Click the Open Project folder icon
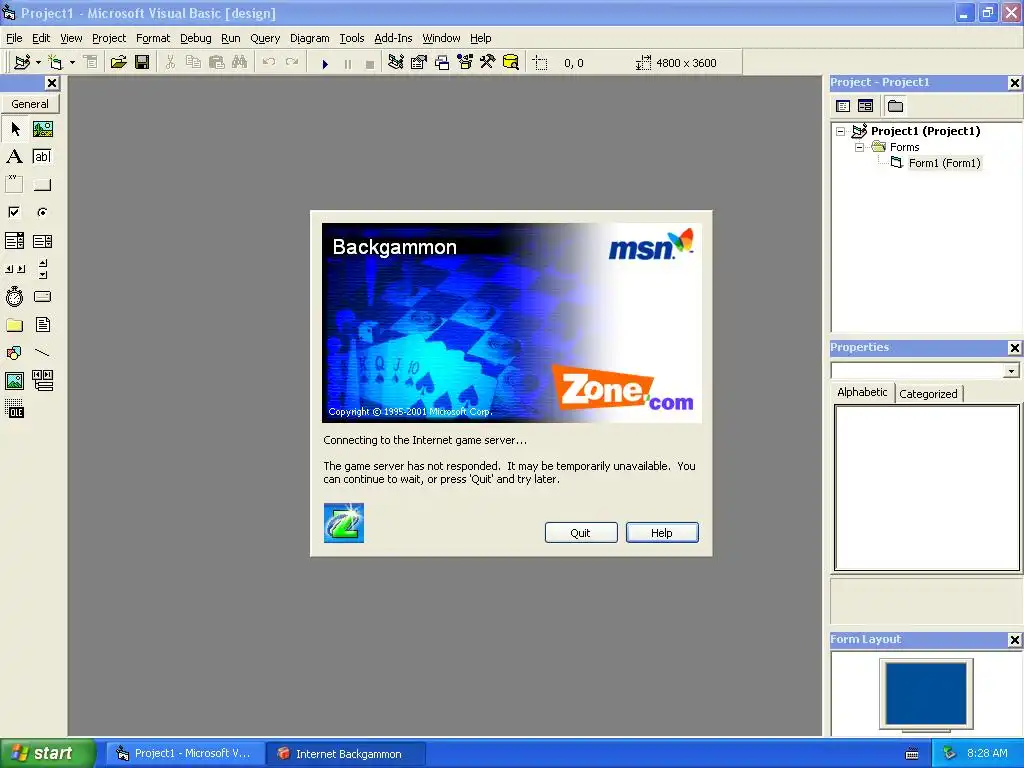This screenshot has height=768, width=1024. (x=118, y=63)
